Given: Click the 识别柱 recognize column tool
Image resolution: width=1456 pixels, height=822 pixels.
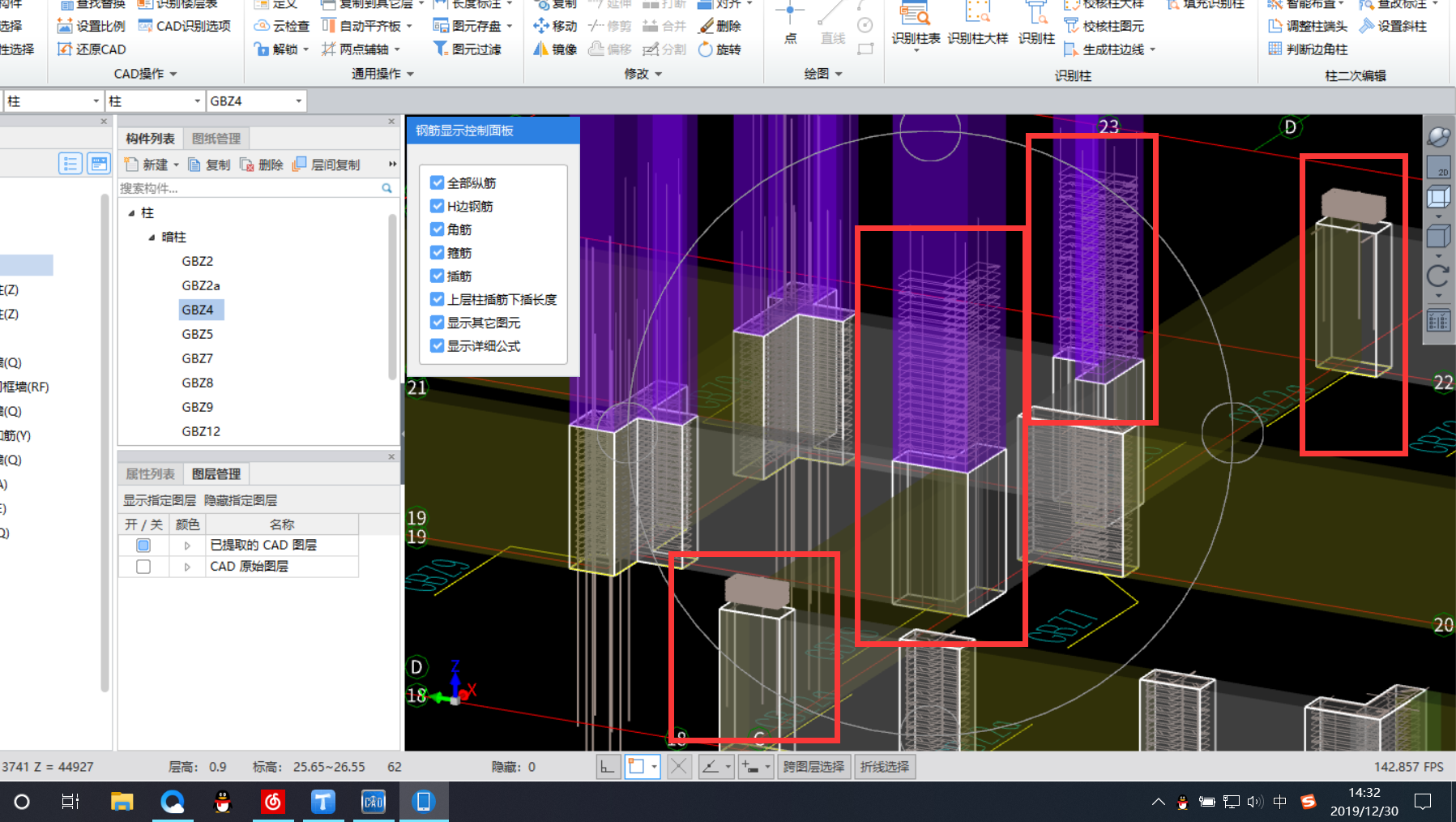Looking at the screenshot, I should [x=1036, y=24].
